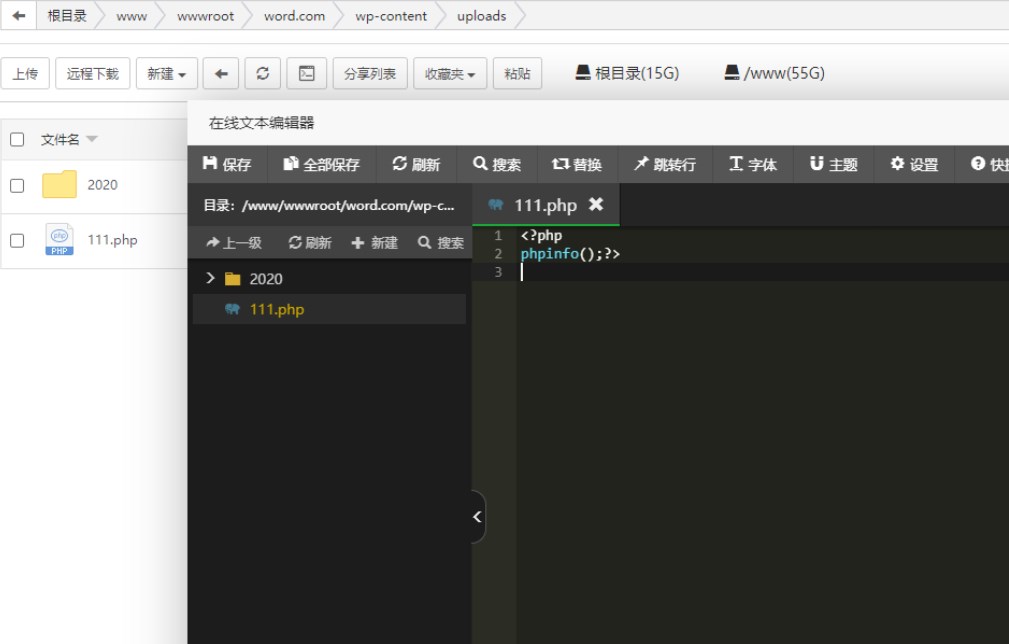Check the box for the 2020 folder
The height and width of the screenshot is (644, 1009).
(17, 185)
